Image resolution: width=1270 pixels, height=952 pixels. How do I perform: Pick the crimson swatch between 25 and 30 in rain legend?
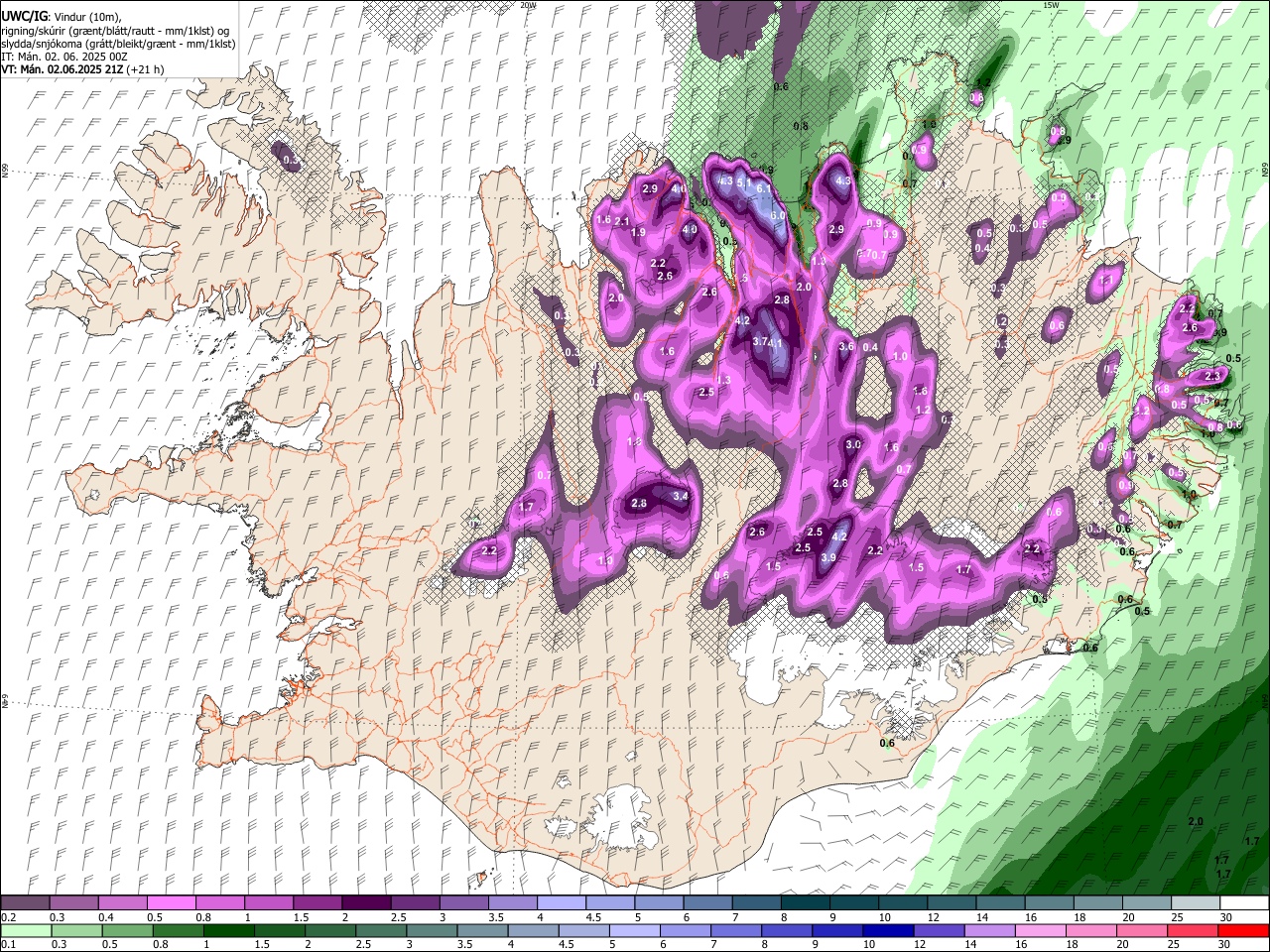tap(1193, 931)
